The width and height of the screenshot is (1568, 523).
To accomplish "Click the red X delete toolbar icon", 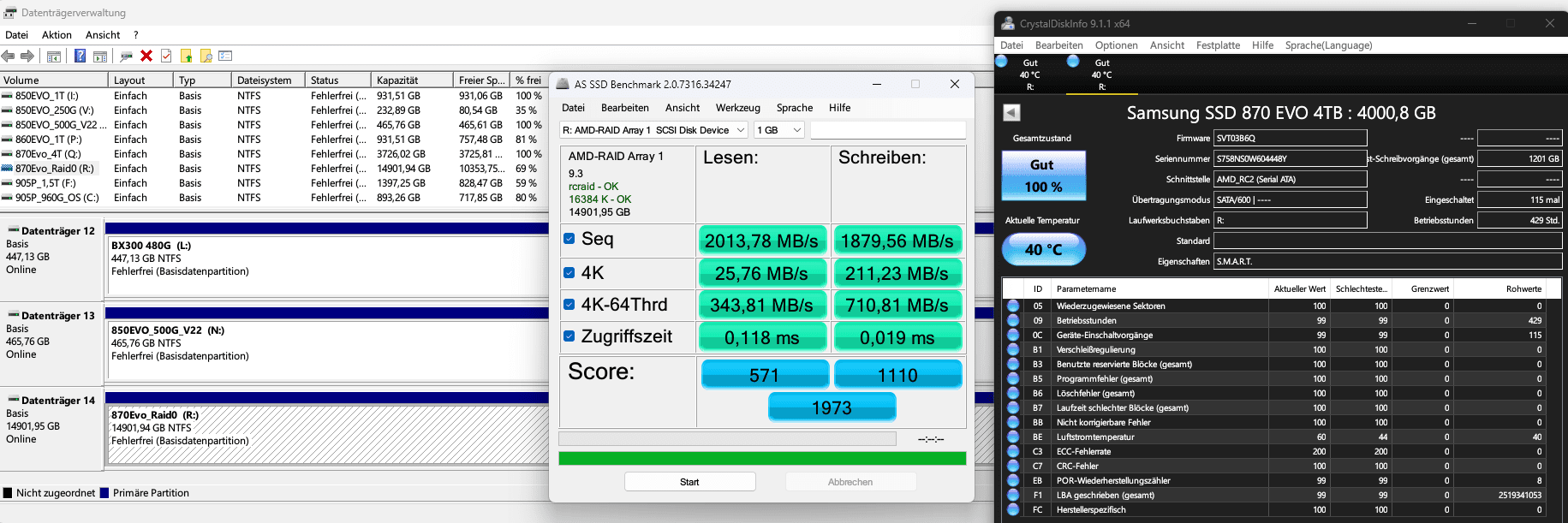I will pos(146,56).
